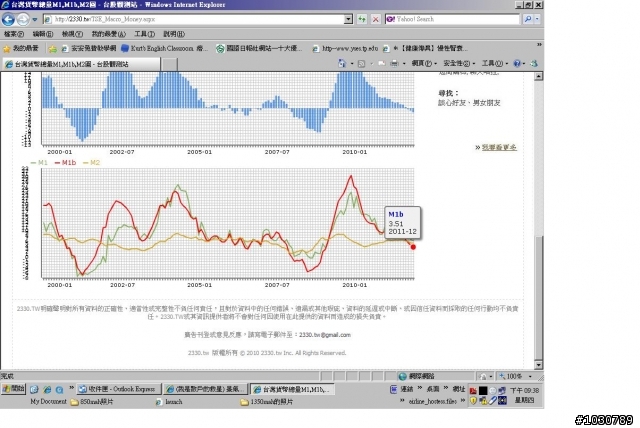Open the search provider dropdown arrow

tap(537, 19)
